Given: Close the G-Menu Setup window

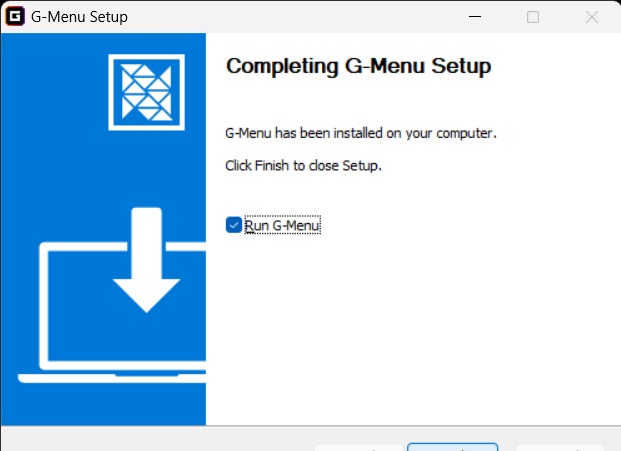Looking at the screenshot, I should (x=592, y=17).
